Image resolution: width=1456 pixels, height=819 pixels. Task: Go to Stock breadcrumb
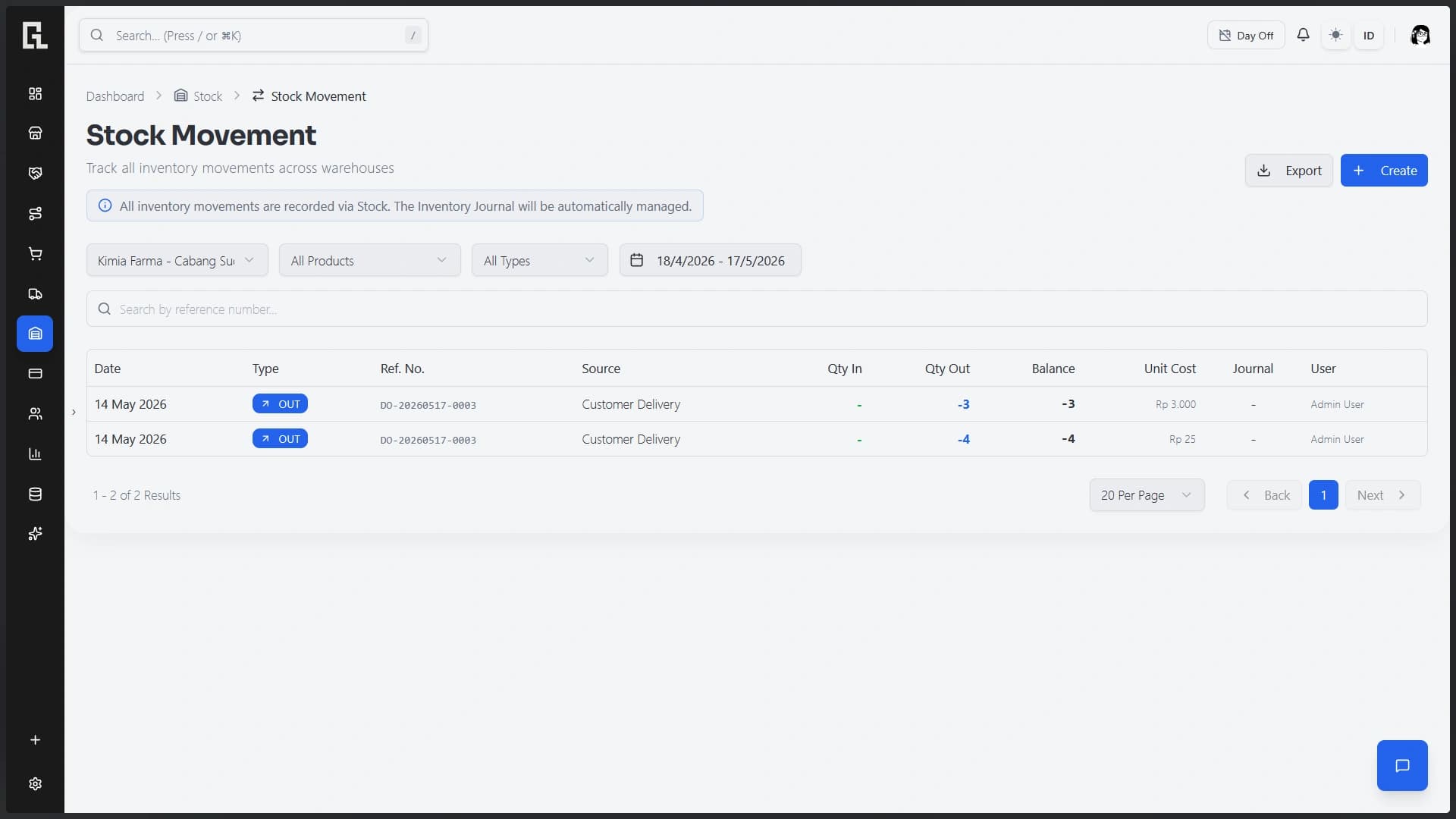coord(198,96)
